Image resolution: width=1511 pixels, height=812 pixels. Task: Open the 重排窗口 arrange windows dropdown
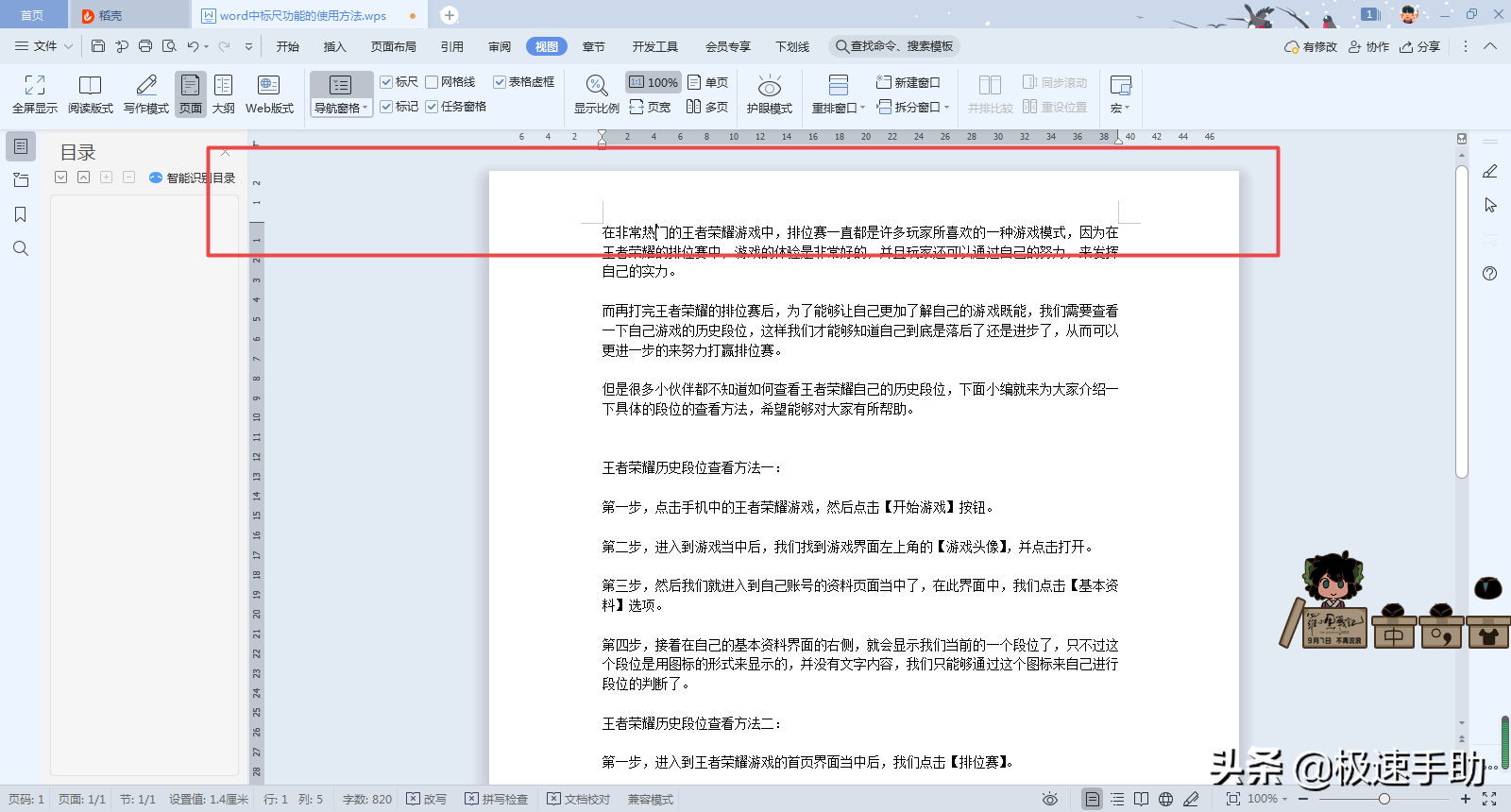tap(839, 108)
